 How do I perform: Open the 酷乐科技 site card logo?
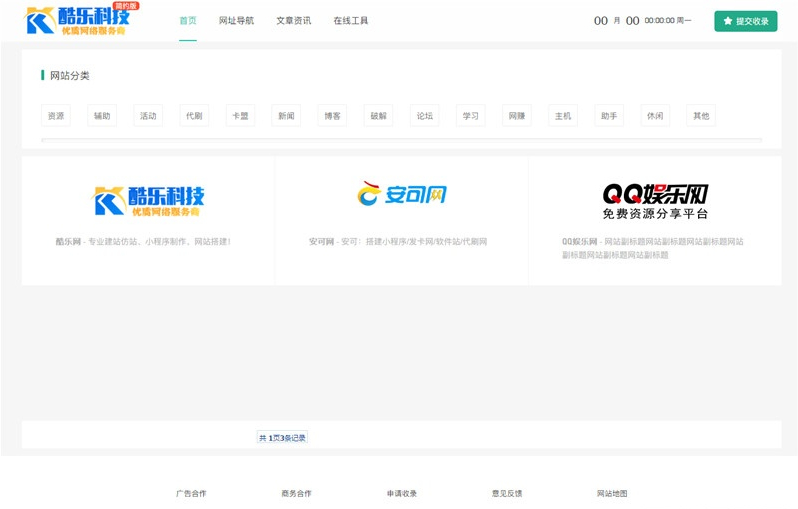pos(148,201)
